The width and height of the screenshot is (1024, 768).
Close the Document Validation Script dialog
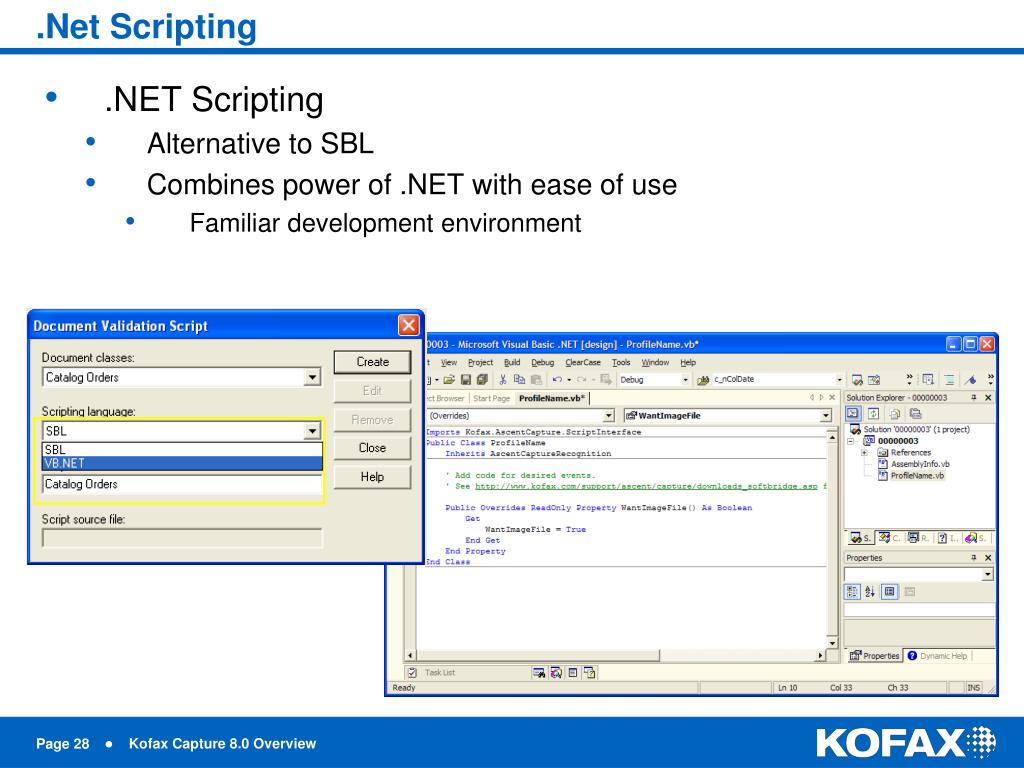pos(408,325)
